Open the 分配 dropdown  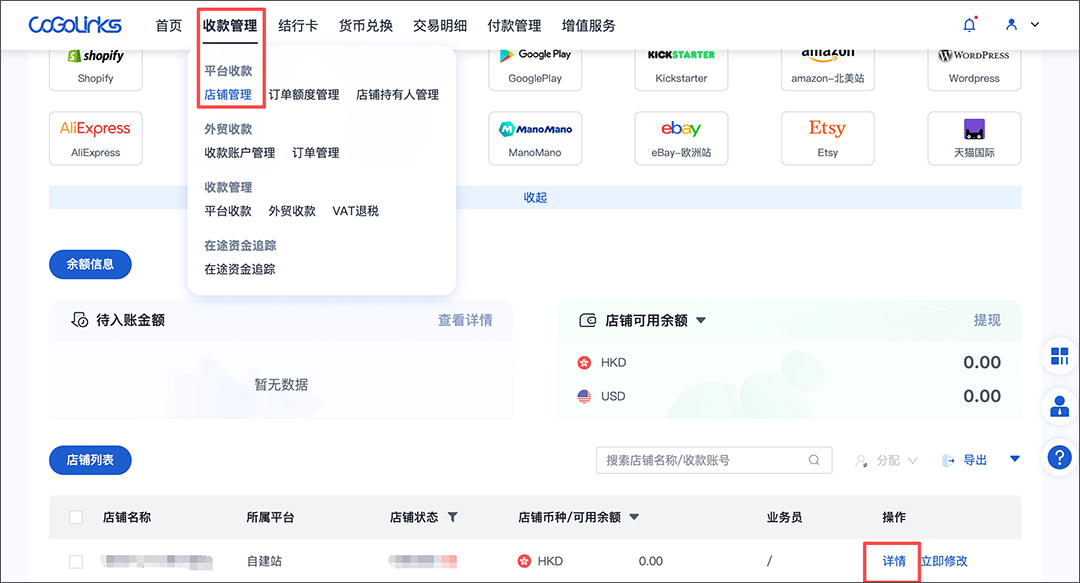pyautogui.click(x=886, y=460)
